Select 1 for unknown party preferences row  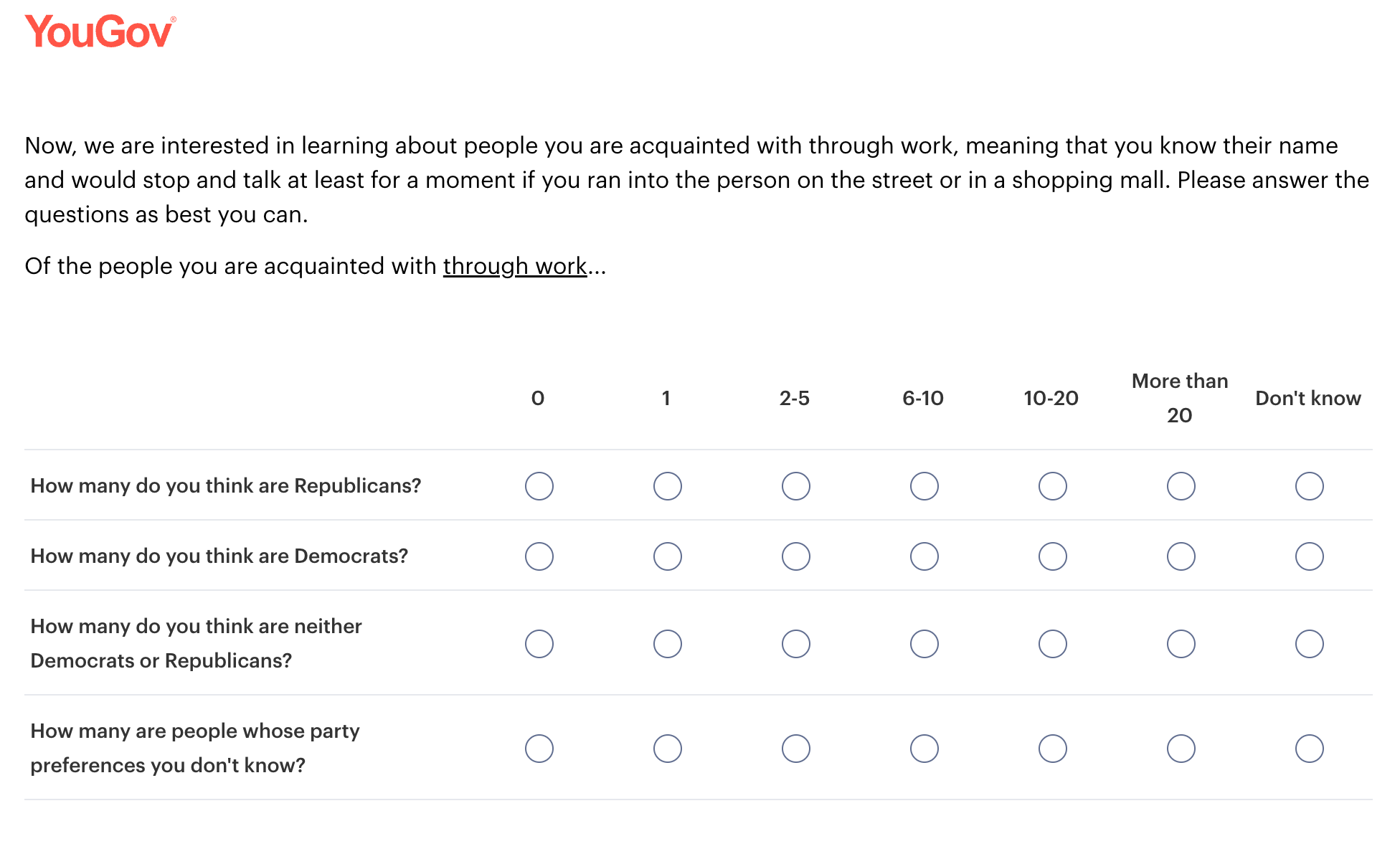pos(667,749)
